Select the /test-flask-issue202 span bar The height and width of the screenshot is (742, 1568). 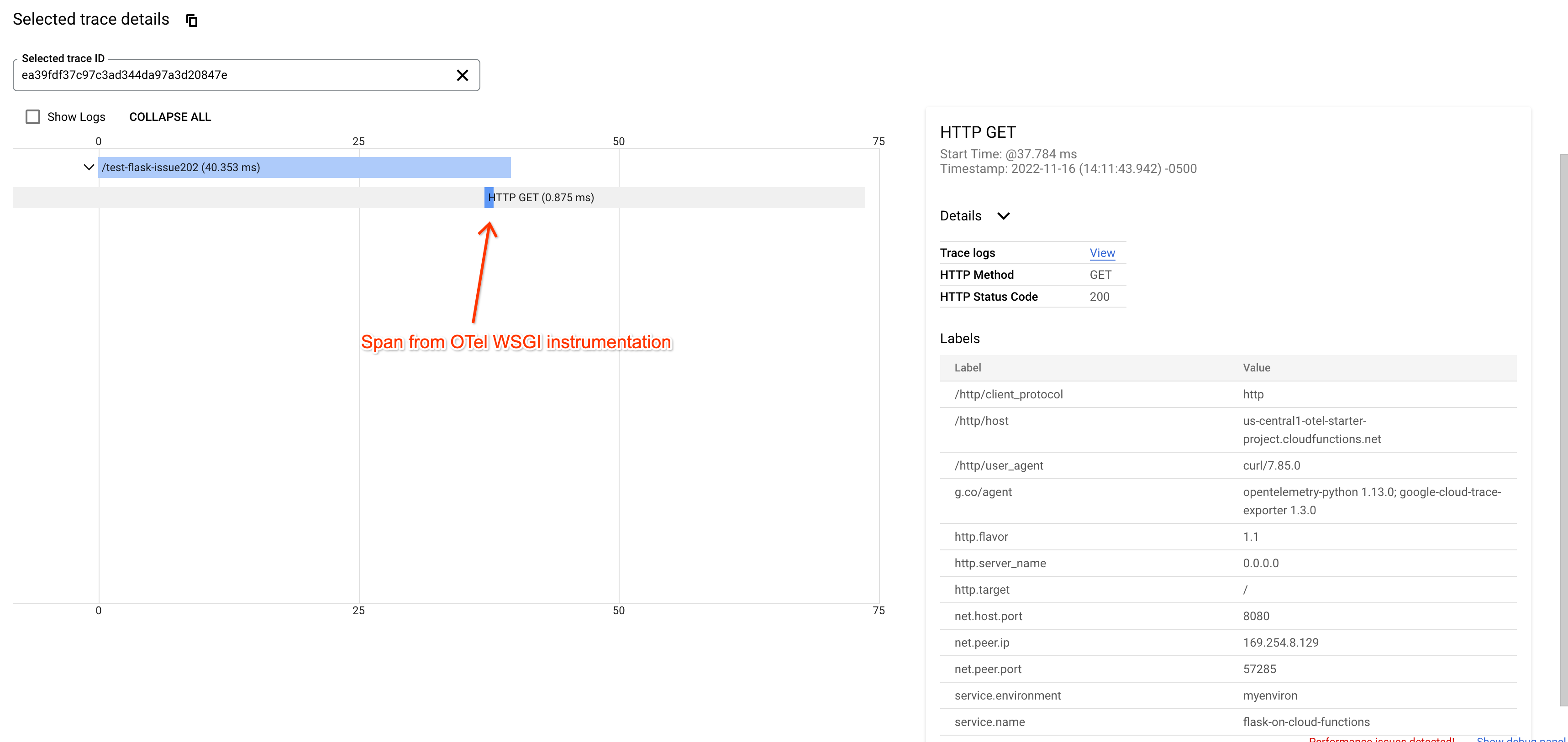click(305, 167)
